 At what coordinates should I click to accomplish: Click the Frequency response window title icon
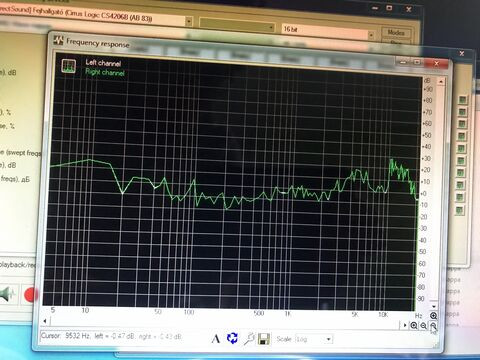coord(59,40)
